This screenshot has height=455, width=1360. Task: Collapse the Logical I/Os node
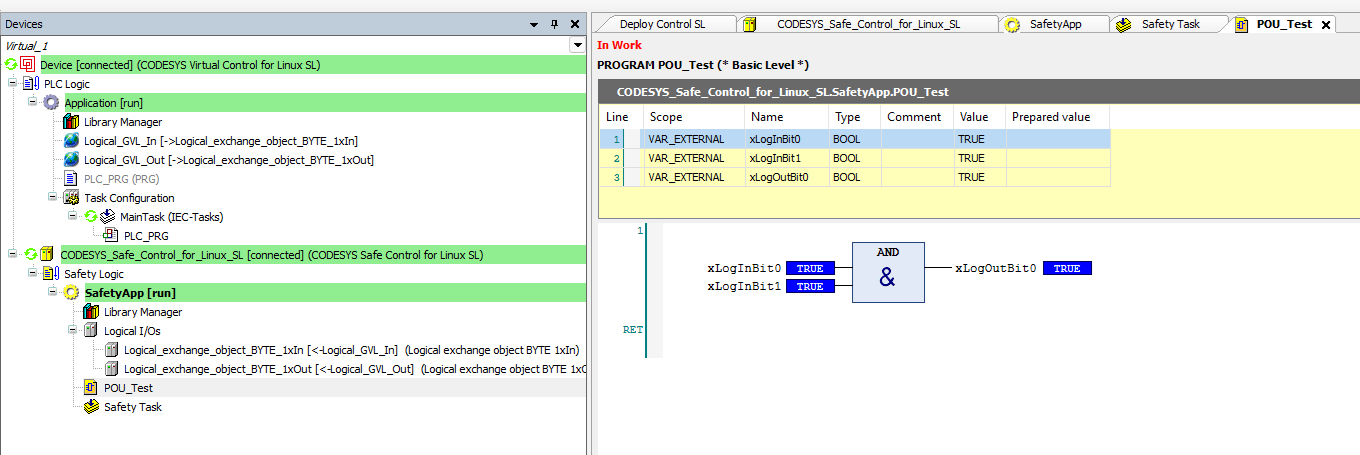tap(73, 331)
